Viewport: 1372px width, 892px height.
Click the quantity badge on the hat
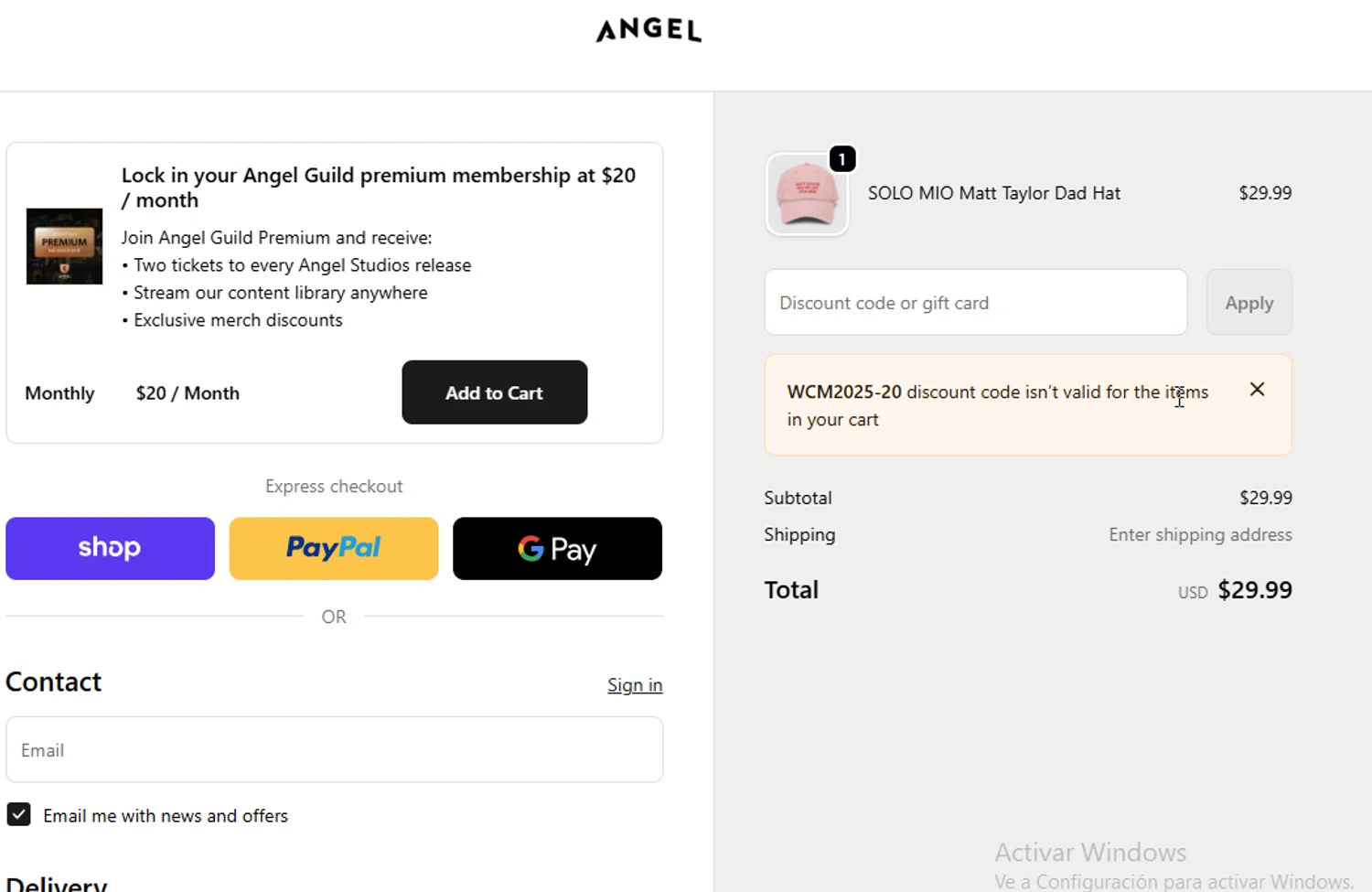coord(841,159)
